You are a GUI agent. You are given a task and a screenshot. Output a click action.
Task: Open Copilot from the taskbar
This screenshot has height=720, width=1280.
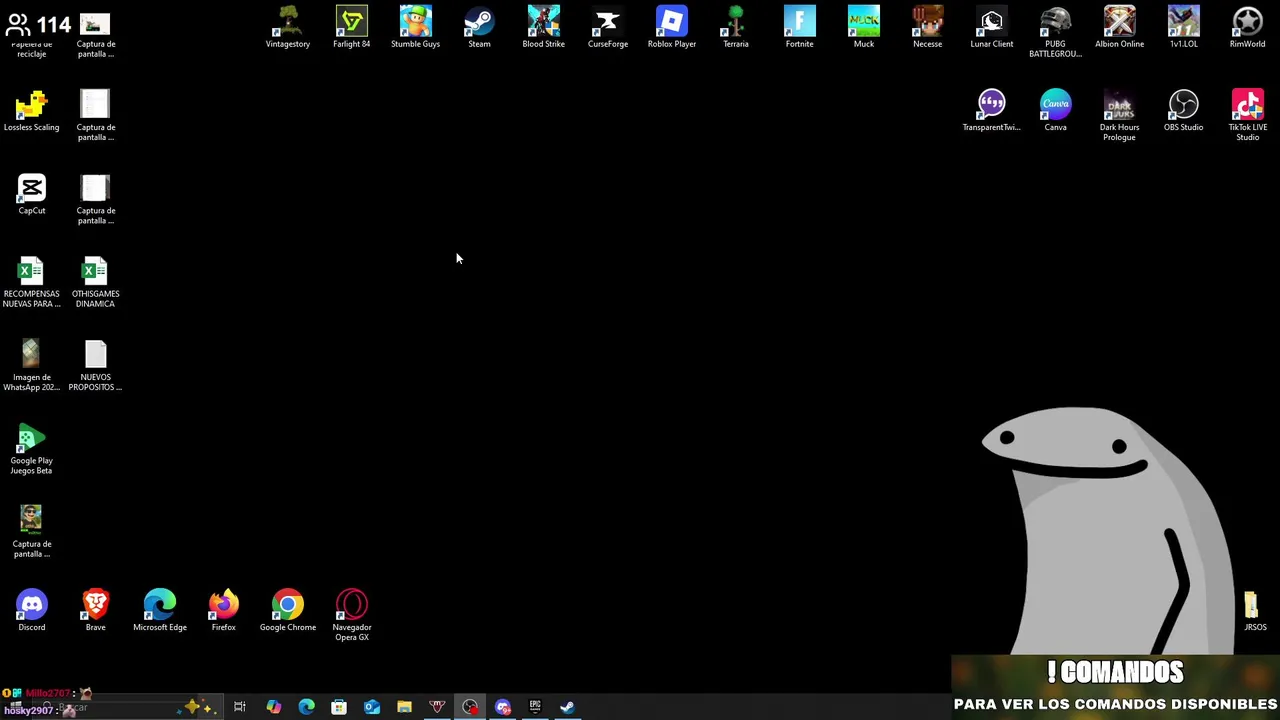pyautogui.click(x=273, y=707)
